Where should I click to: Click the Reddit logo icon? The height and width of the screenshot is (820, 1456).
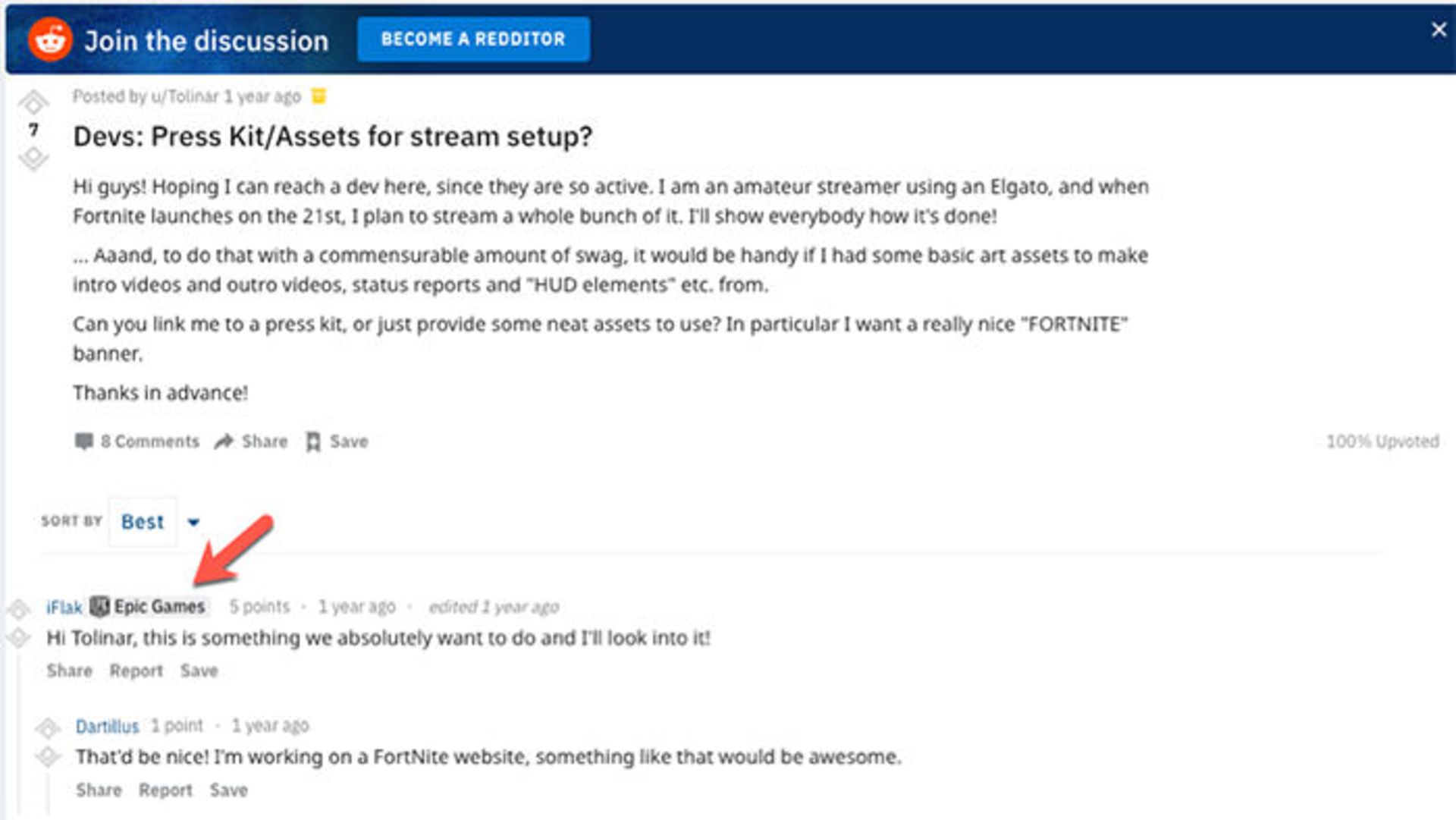tap(50, 39)
